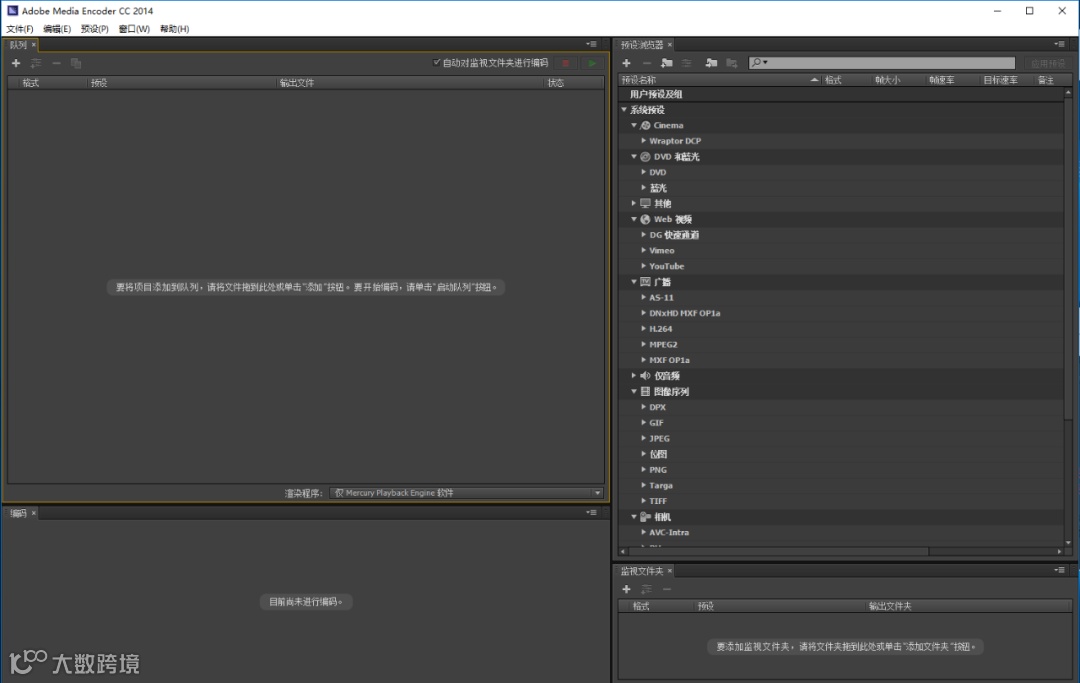
Task: Collapse the DVD 和蓝光 category
Action: (634, 156)
